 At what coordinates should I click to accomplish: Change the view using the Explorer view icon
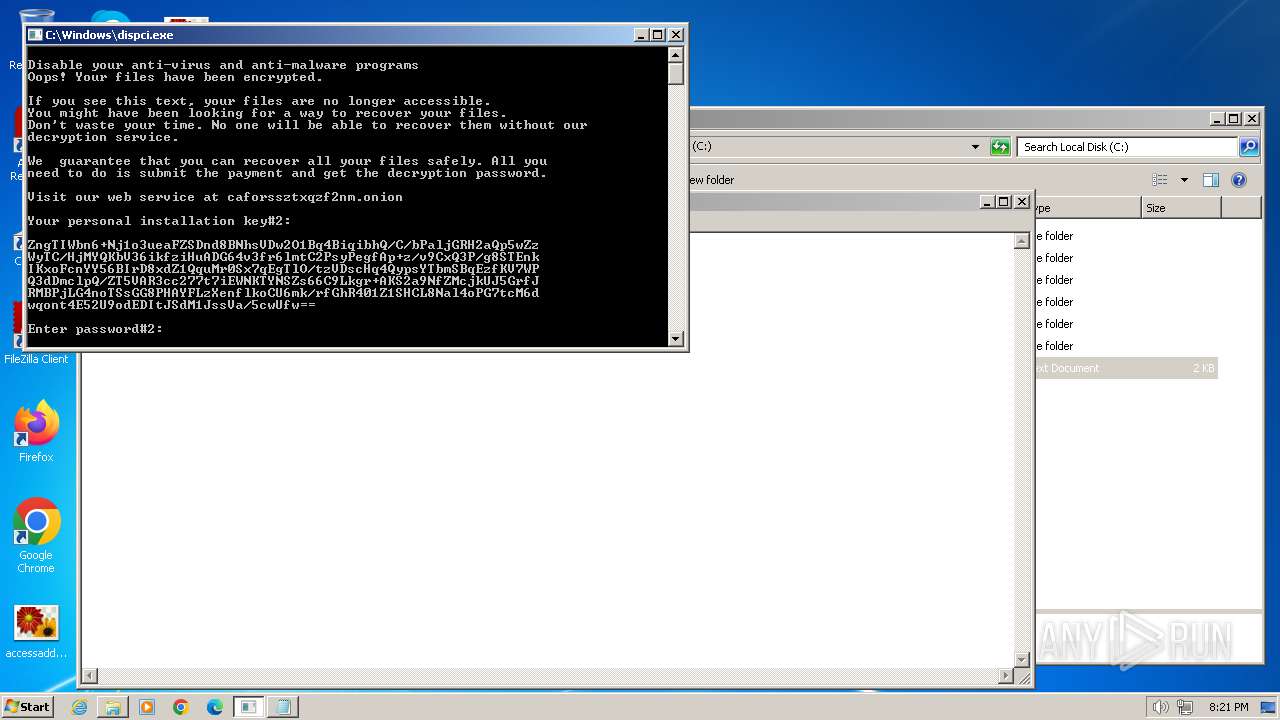click(x=1160, y=180)
